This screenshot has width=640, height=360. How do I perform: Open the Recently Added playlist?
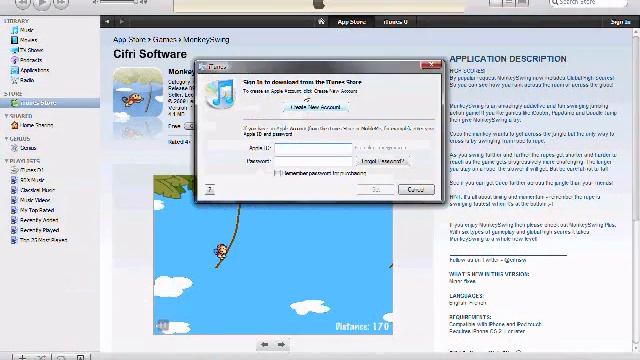coord(39,220)
